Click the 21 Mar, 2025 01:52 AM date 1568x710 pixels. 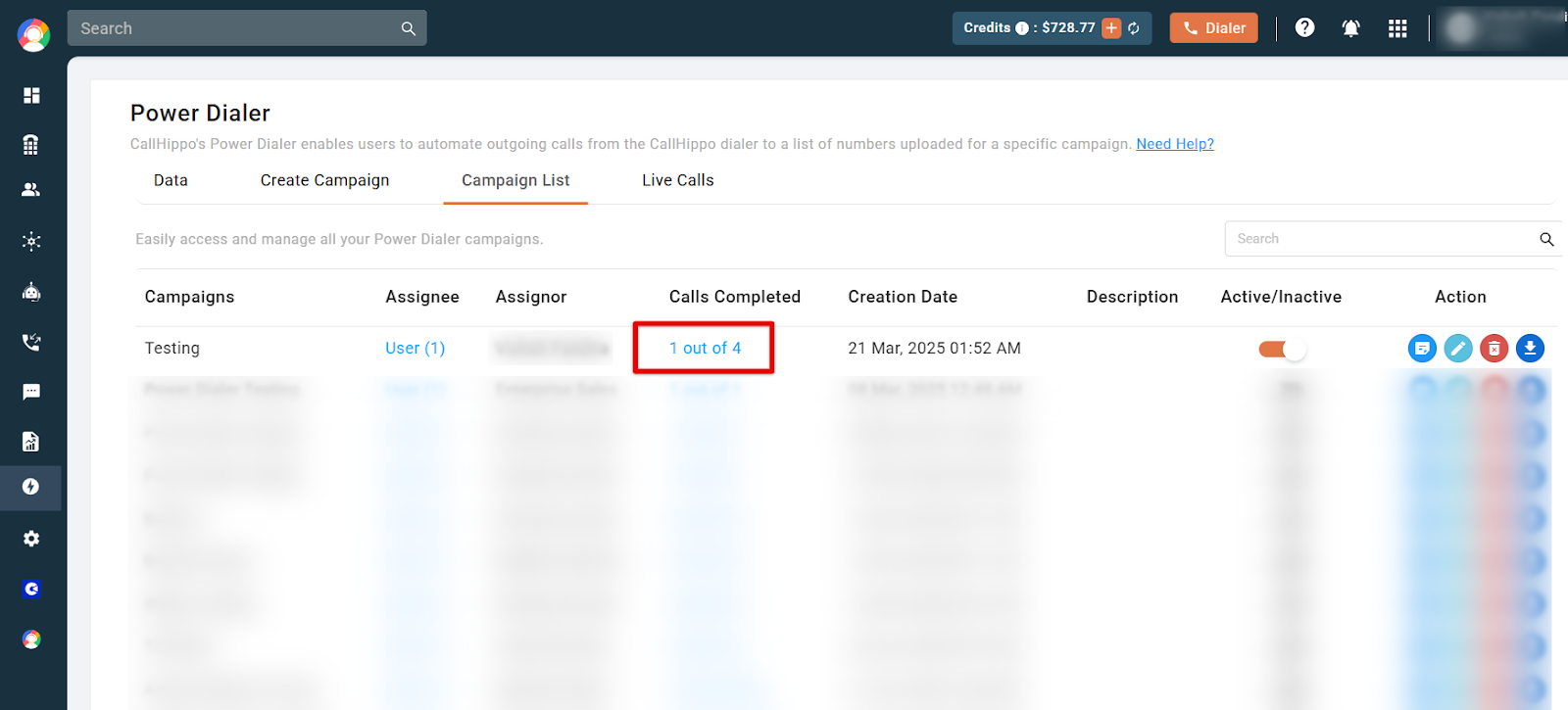(934, 348)
